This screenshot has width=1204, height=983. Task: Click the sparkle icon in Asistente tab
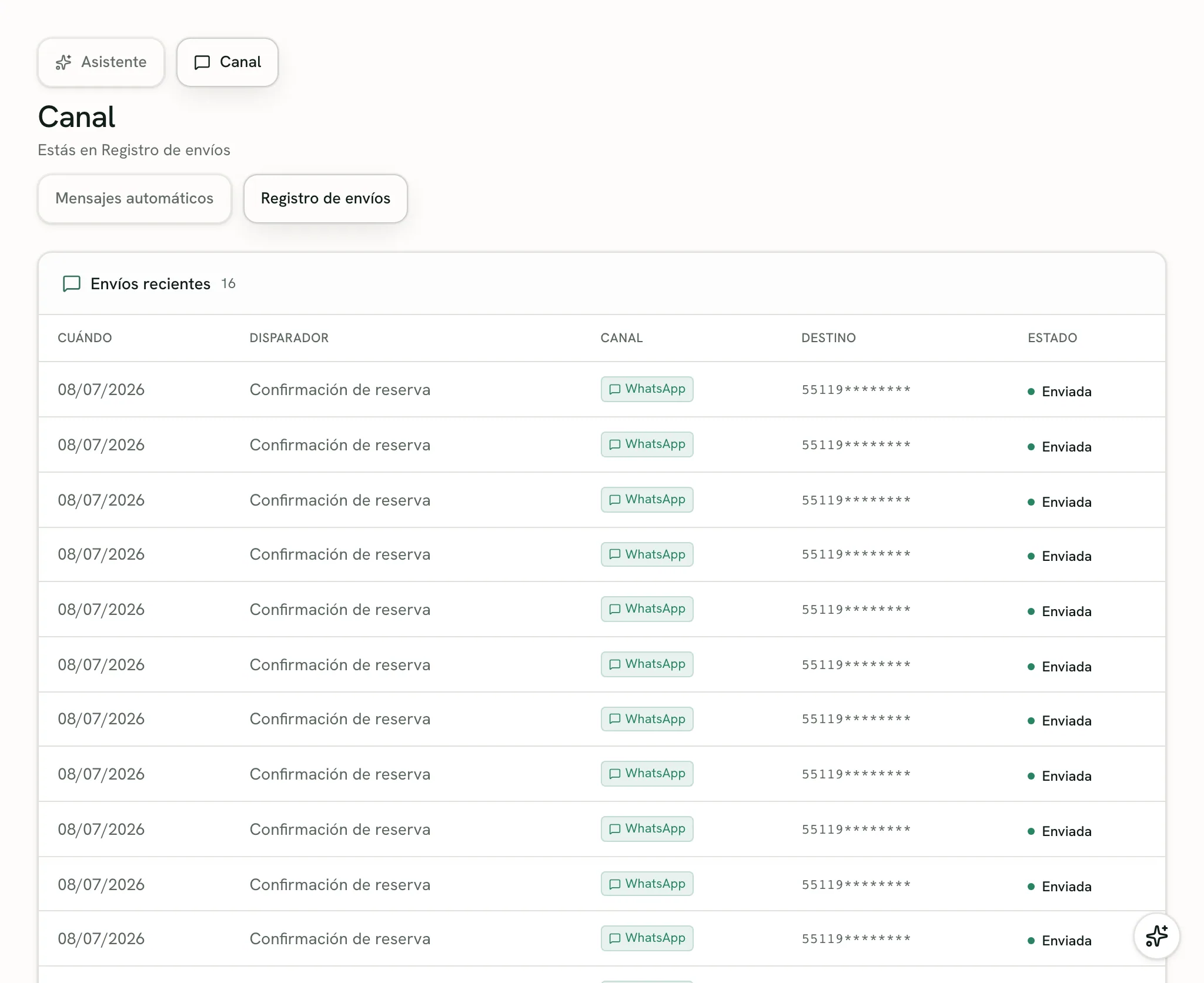pyautogui.click(x=63, y=62)
